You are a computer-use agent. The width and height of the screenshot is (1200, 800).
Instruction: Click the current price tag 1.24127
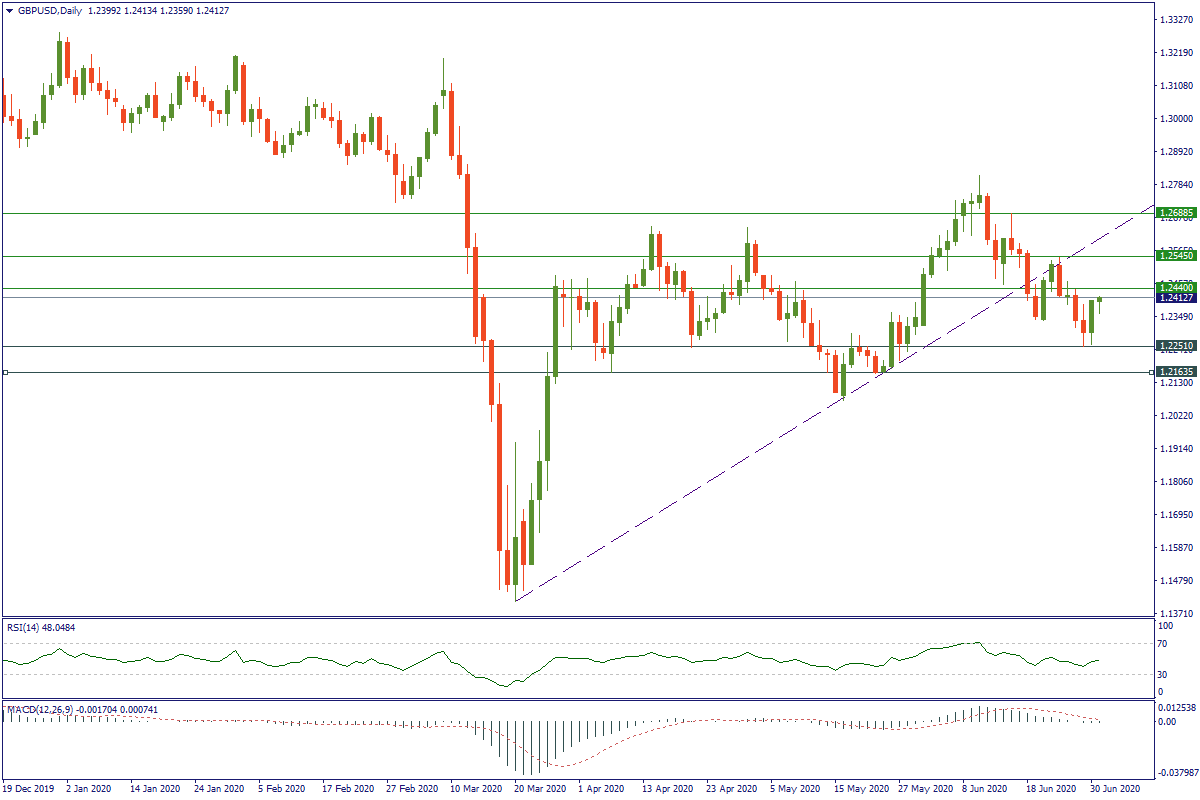tap(1176, 298)
